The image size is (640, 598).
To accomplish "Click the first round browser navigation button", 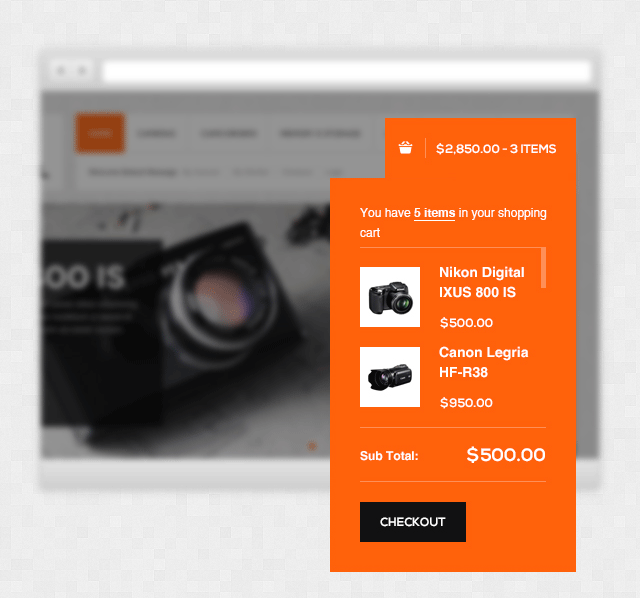I will [61, 71].
